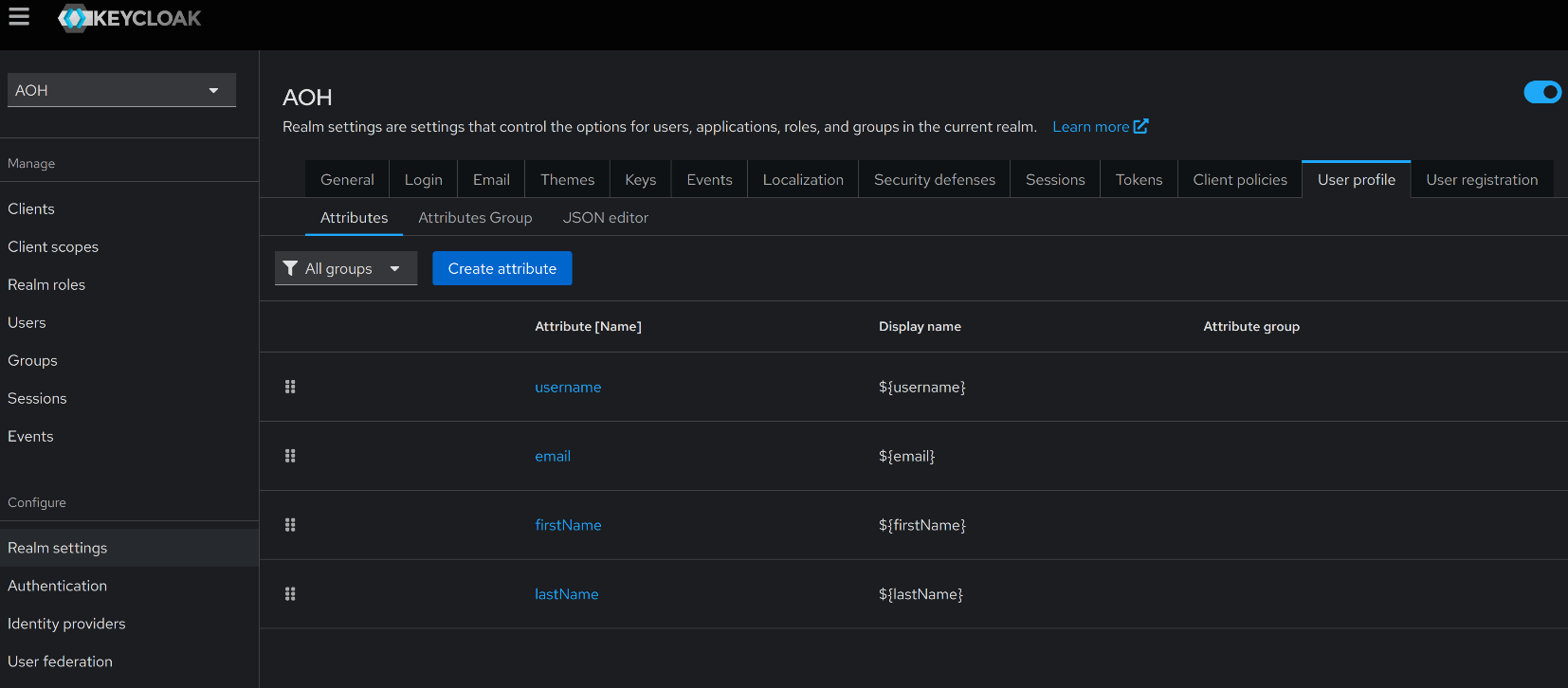Open the hamburger navigation menu
Image resolution: width=1568 pixels, height=688 pixels.
(x=19, y=17)
